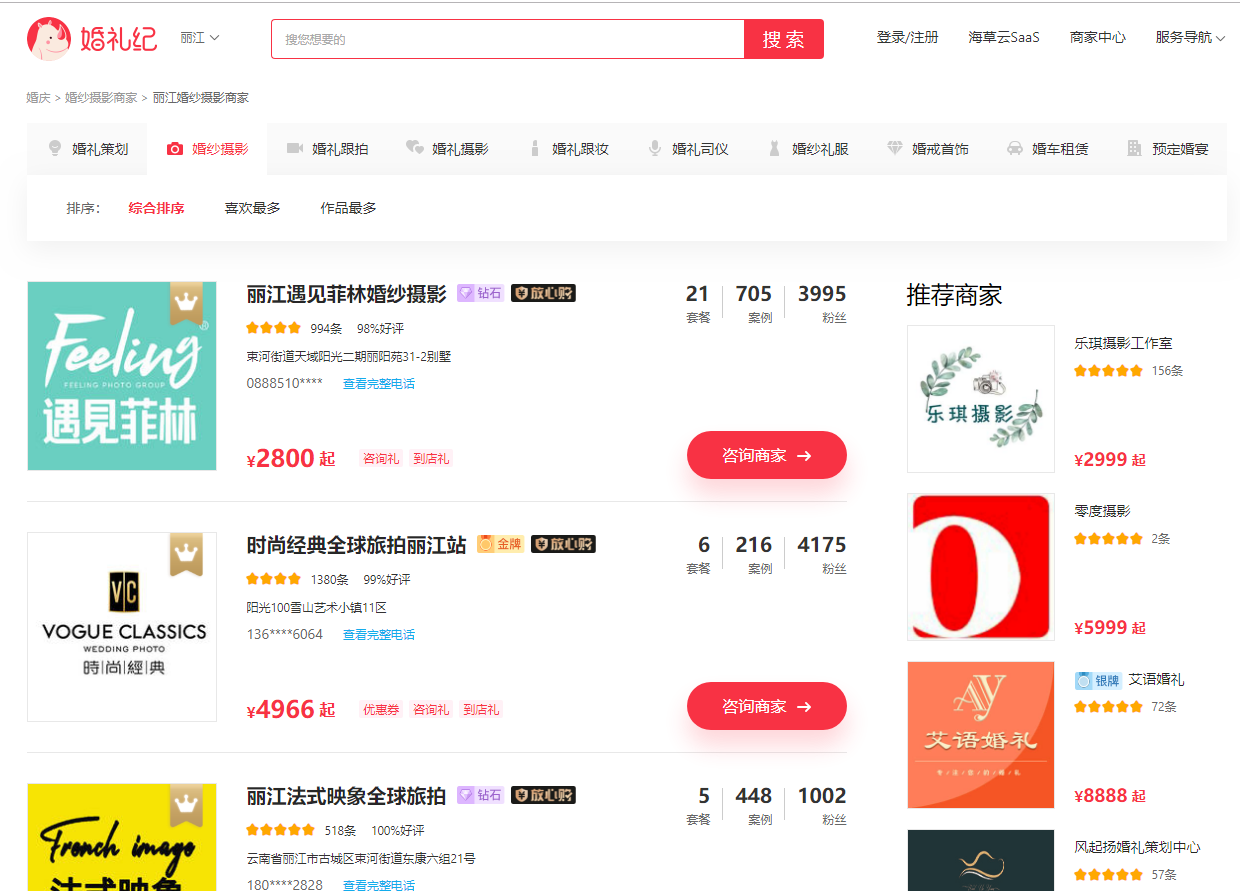This screenshot has height=891, width=1240.
Task: Switch to 喜欢最多 sorting
Action: (252, 208)
